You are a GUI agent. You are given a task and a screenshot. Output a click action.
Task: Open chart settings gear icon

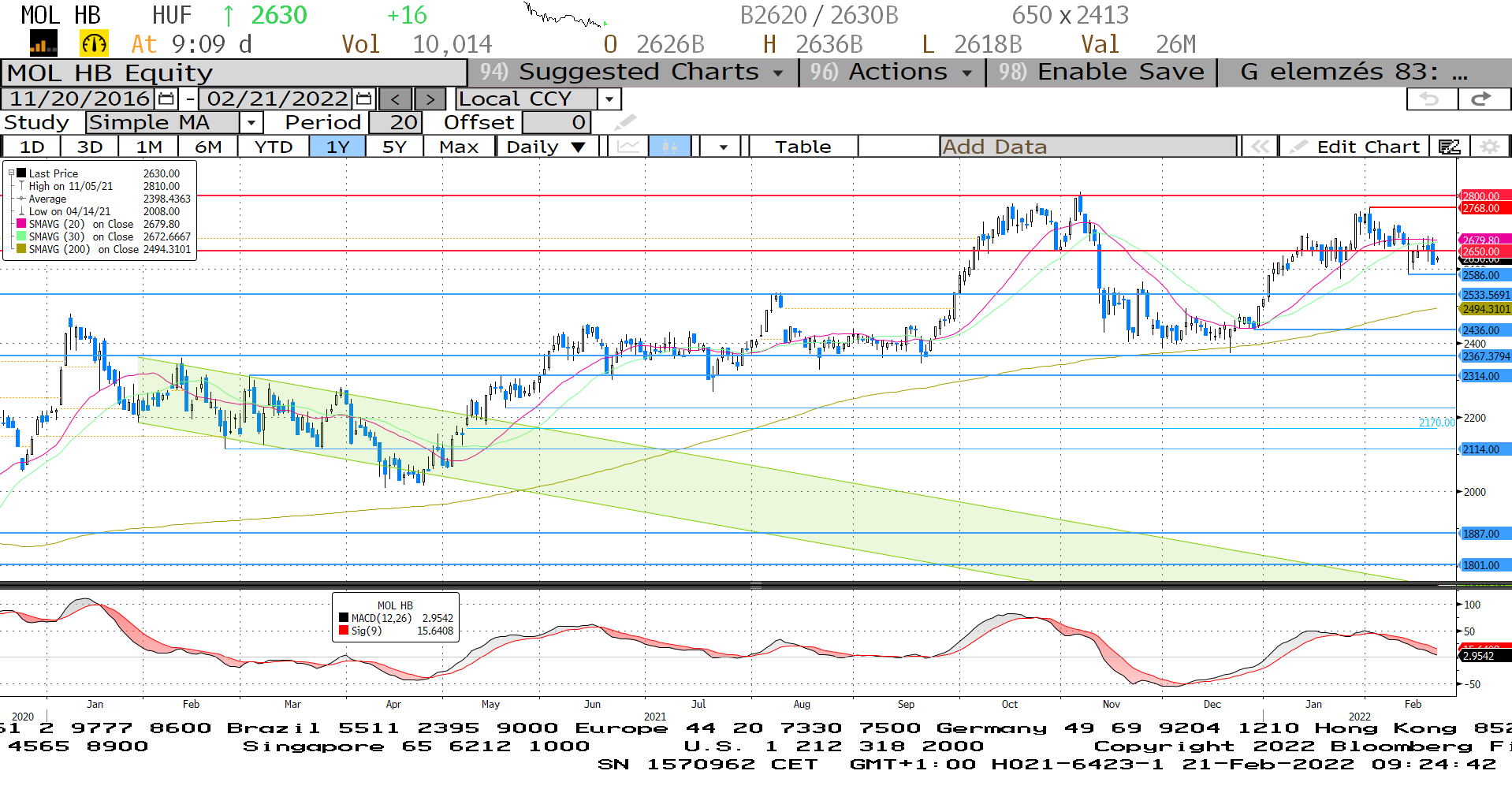1489,147
